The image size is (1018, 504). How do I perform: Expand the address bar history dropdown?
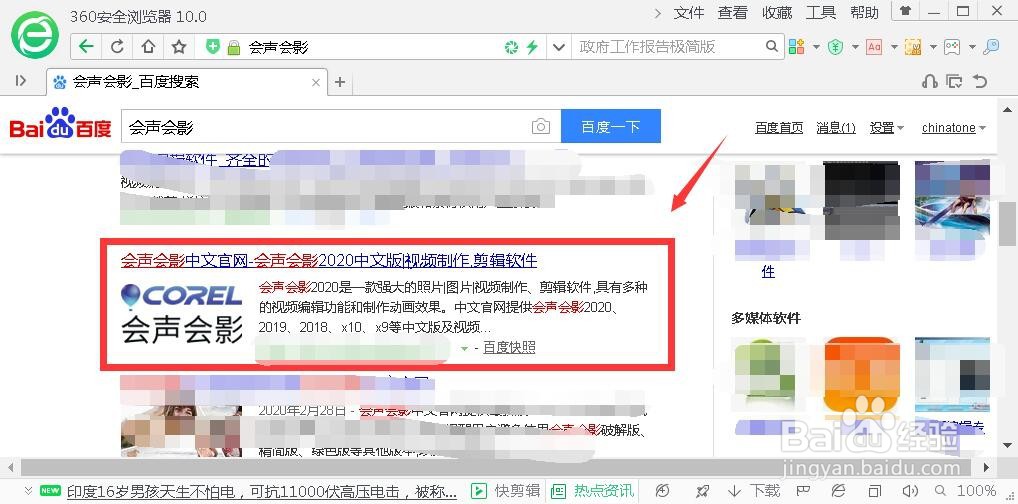558,47
